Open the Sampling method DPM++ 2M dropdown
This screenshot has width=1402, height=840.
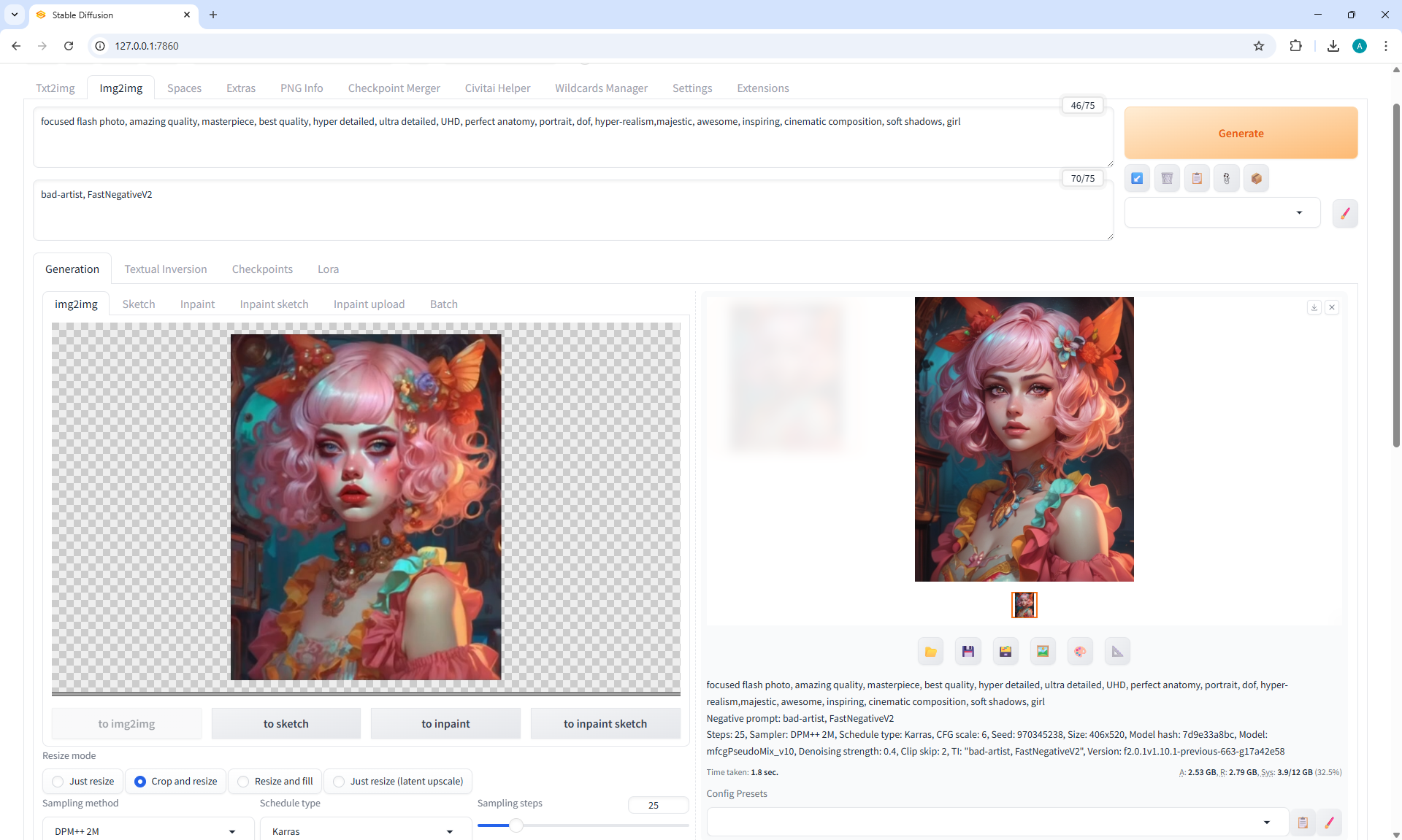click(146, 831)
